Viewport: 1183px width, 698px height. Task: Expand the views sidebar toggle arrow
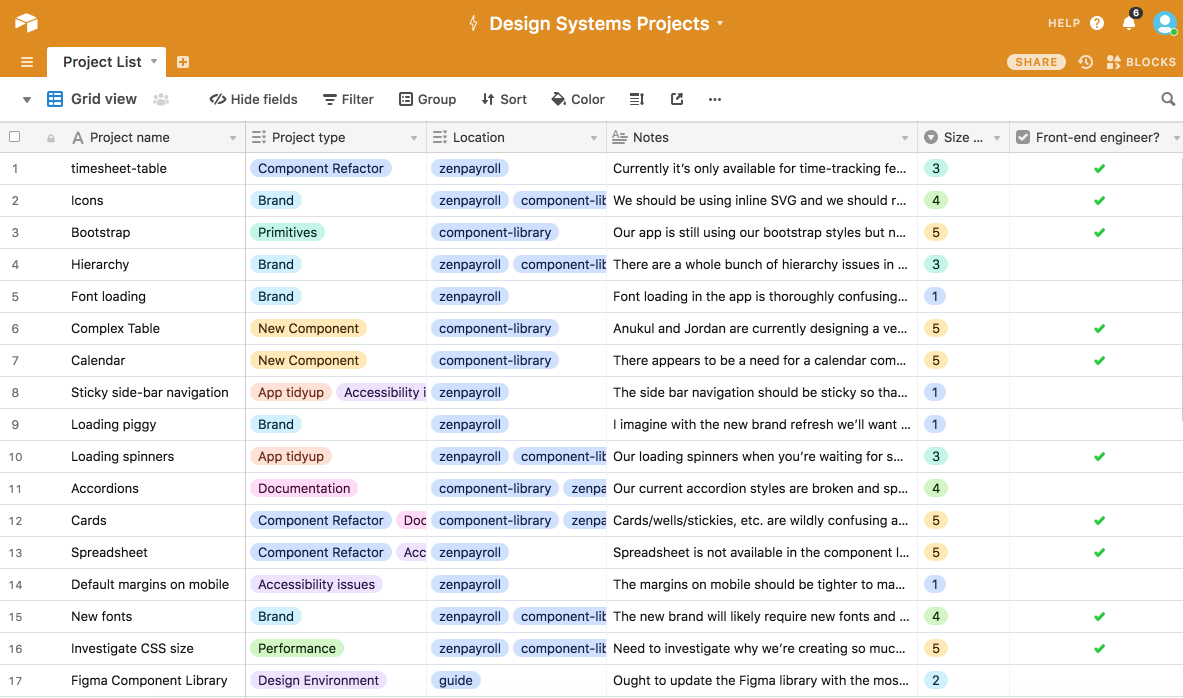point(27,100)
